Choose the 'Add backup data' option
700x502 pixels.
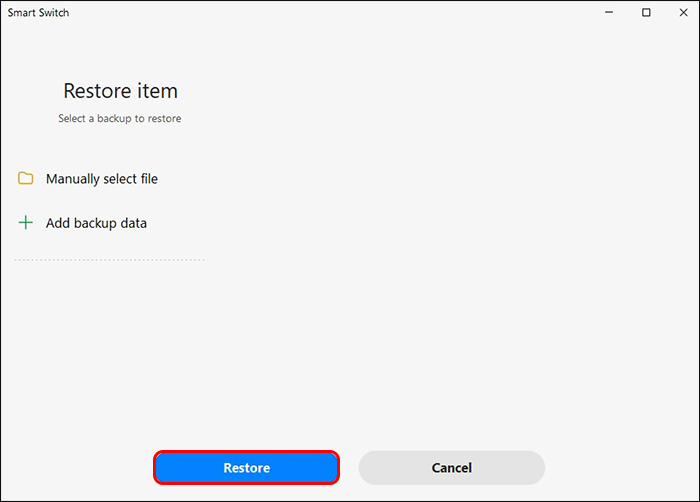(96, 223)
